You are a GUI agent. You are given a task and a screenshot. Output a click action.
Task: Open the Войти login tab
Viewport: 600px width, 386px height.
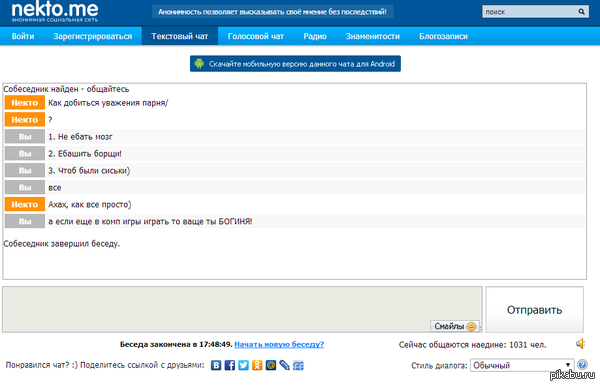(x=23, y=36)
